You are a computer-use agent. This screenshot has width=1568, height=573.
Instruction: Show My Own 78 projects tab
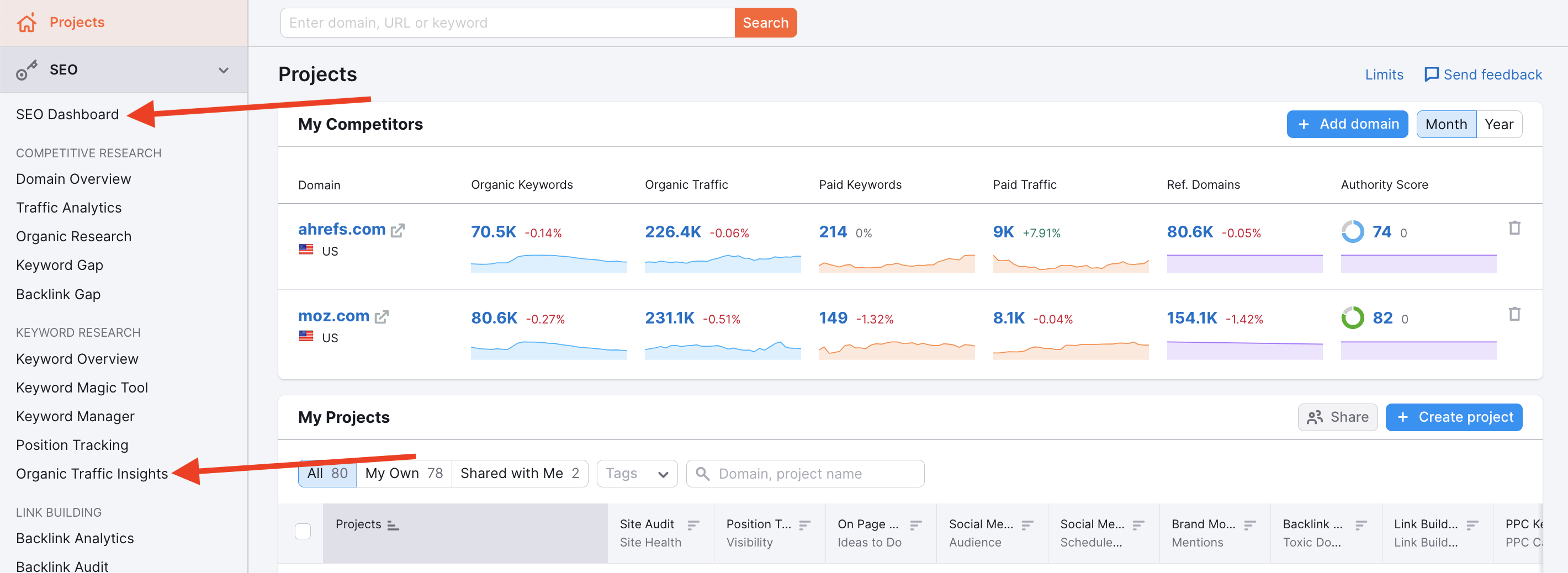coord(404,474)
